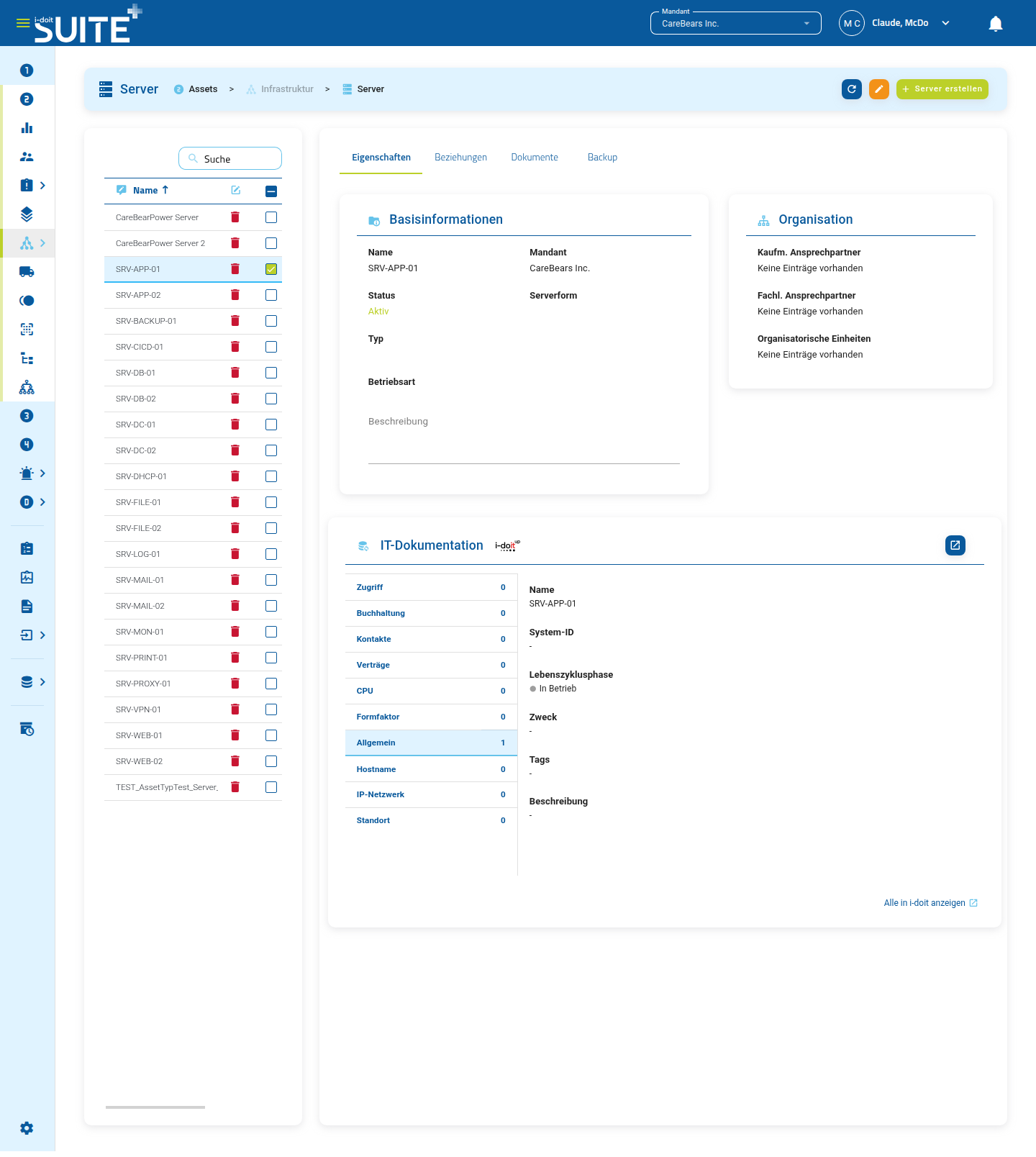Check the SRV-DC-01 checkbox
This screenshot has height=1157, width=1036.
(x=271, y=425)
